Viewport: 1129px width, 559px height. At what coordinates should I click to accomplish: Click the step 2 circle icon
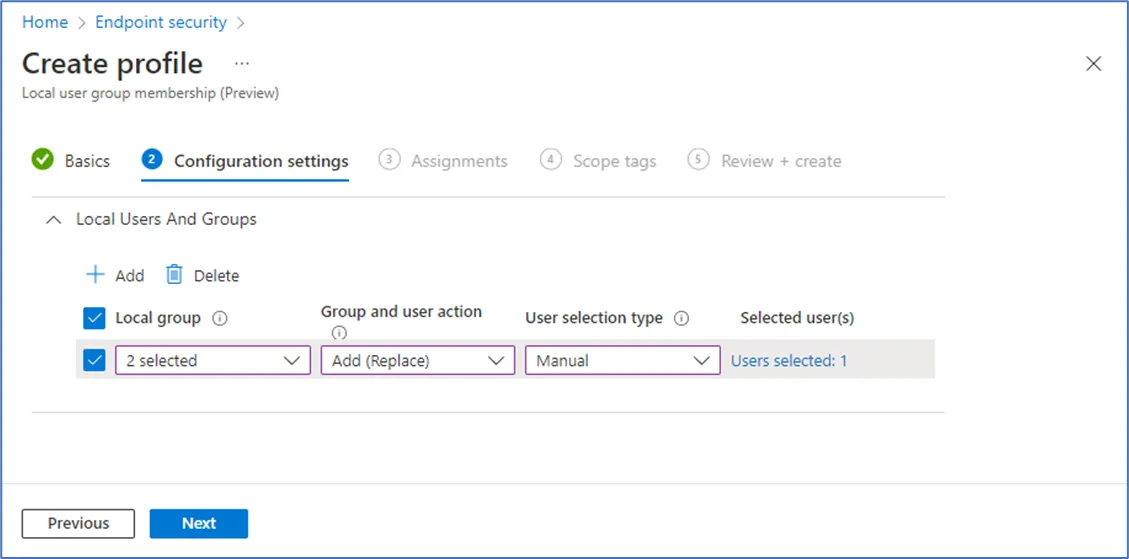point(152,159)
